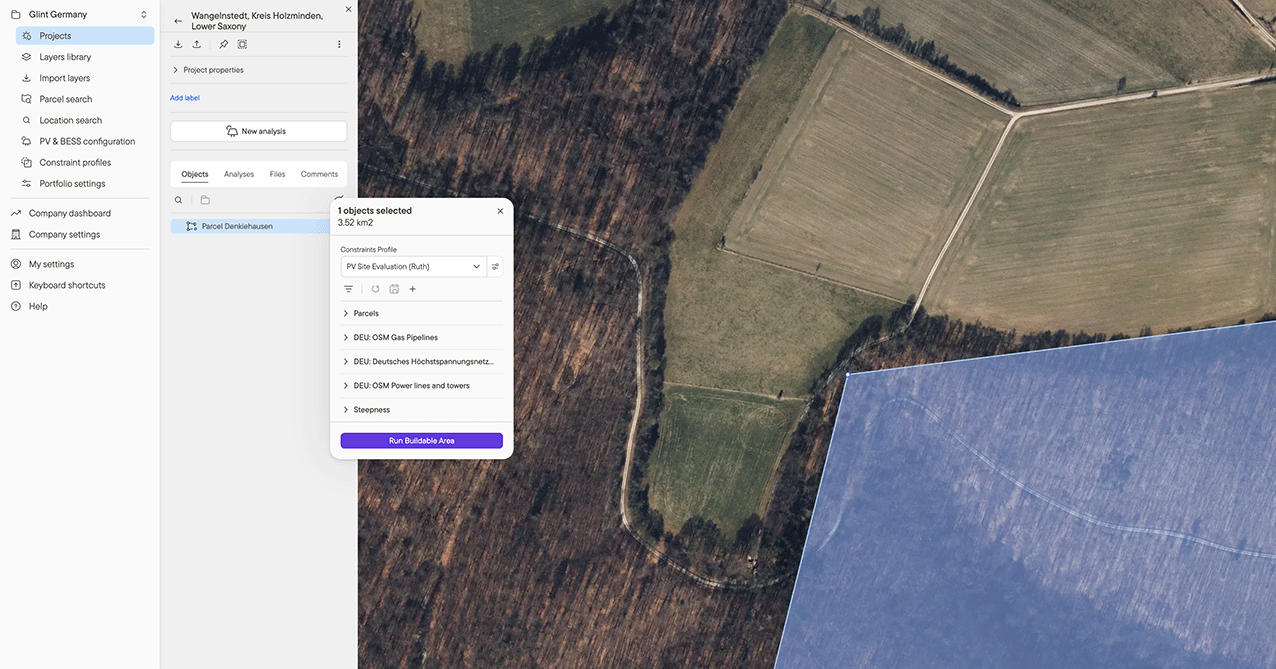Screen dimensions: 1276x669
Task: Click the save icon under Constraints Profile
Action: click(x=394, y=289)
